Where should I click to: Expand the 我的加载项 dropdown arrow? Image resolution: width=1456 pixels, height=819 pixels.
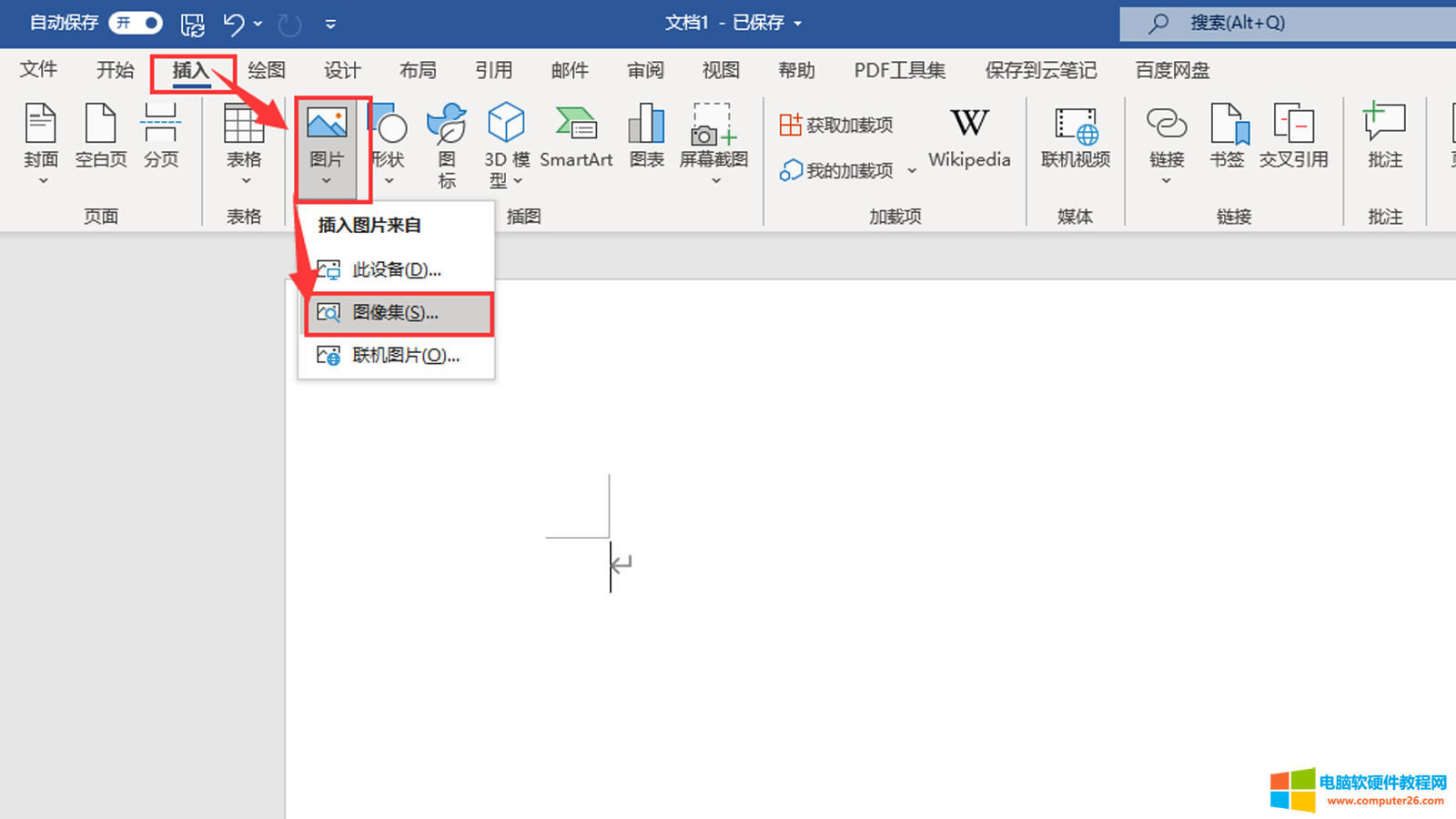912,171
